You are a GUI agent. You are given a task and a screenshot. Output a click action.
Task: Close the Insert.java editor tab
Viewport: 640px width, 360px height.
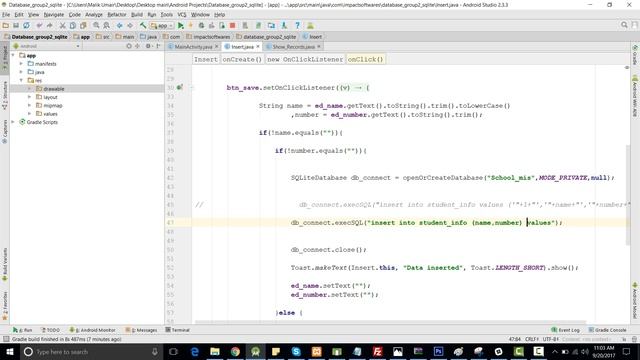click(x=258, y=47)
